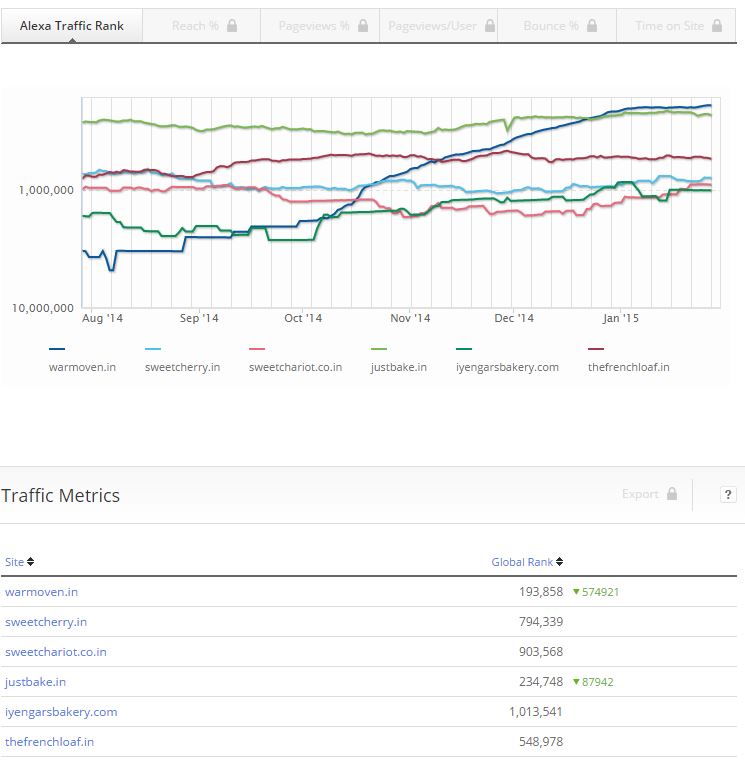745x779 pixels.
Task: Click the Oct '14 x-axis label
Action: [303, 318]
